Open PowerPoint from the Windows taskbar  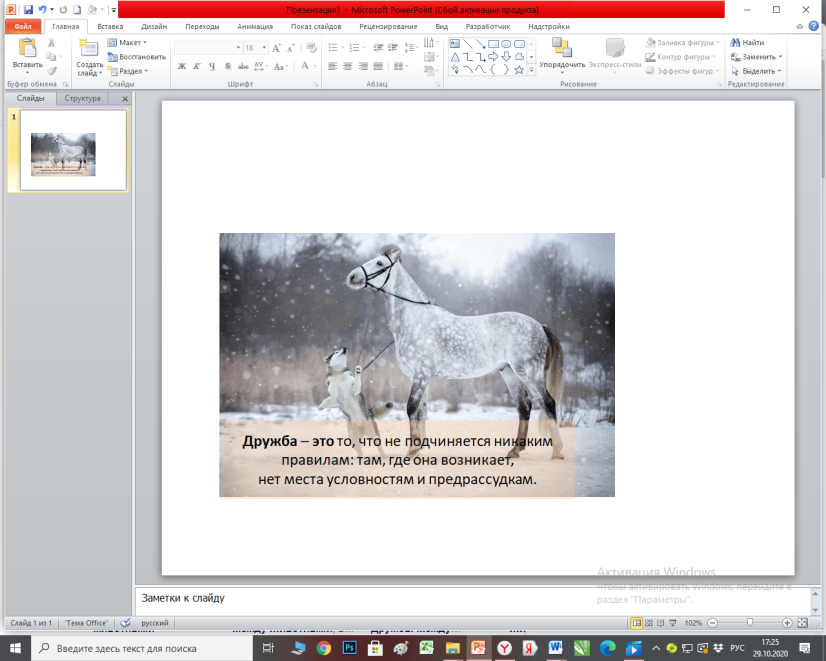click(x=478, y=648)
